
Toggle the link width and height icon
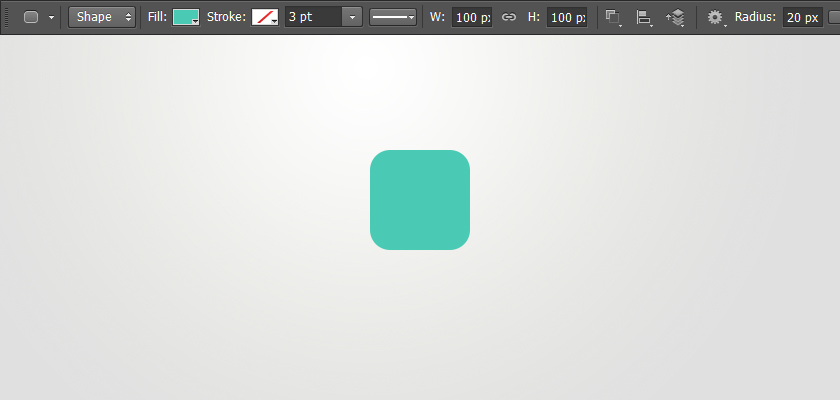coord(509,17)
